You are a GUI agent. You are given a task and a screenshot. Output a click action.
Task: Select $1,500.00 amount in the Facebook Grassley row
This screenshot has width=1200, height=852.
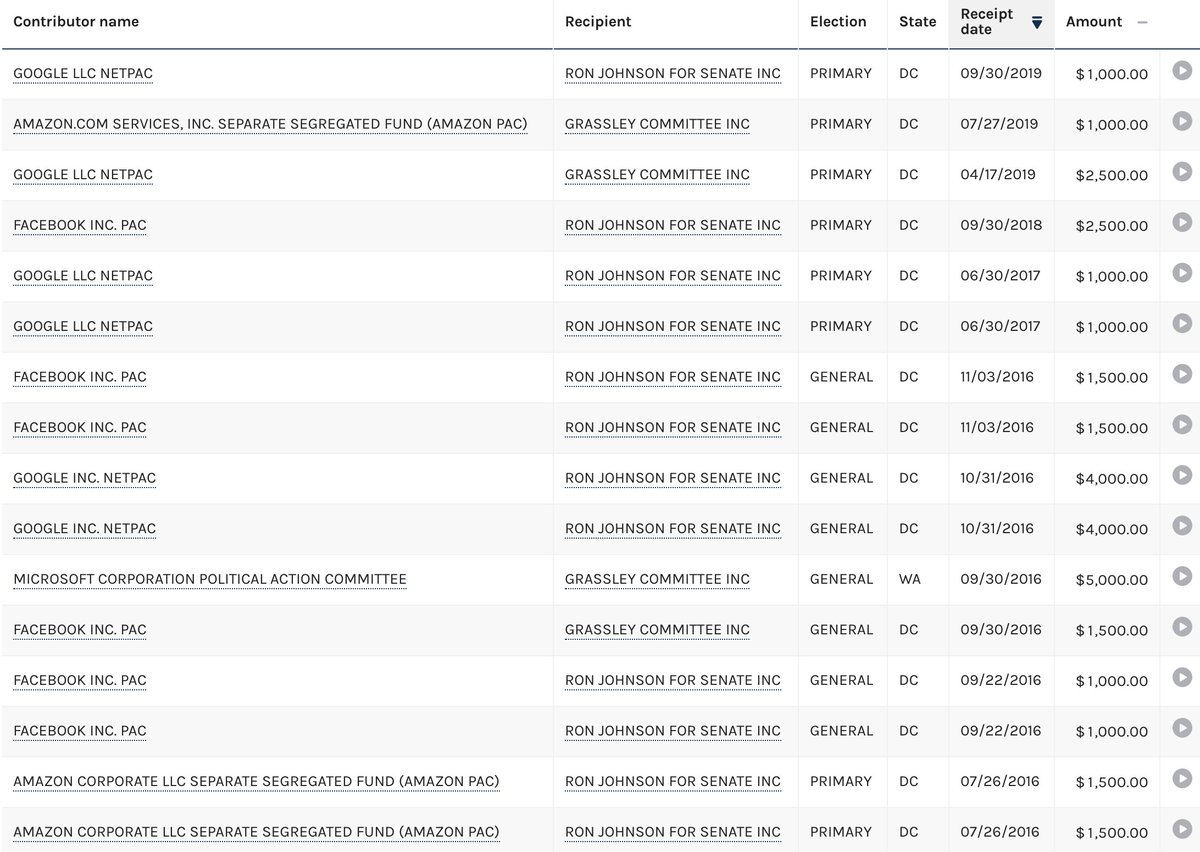1111,630
